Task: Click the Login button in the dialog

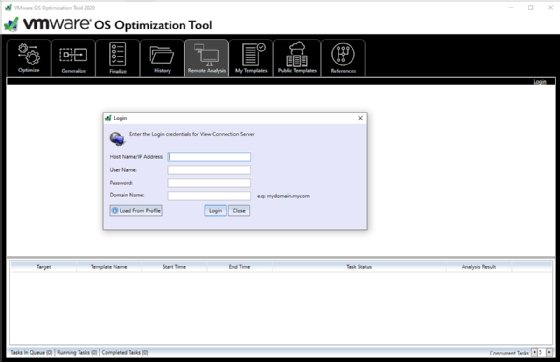Action: click(215, 211)
